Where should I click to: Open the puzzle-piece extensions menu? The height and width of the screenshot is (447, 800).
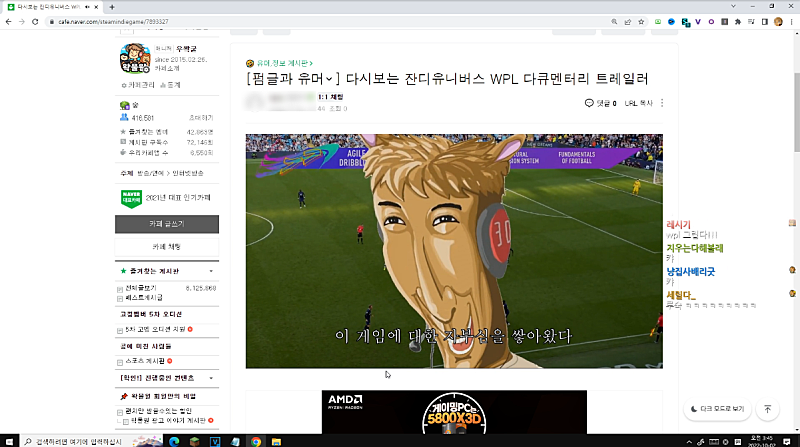[x=738, y=22]
